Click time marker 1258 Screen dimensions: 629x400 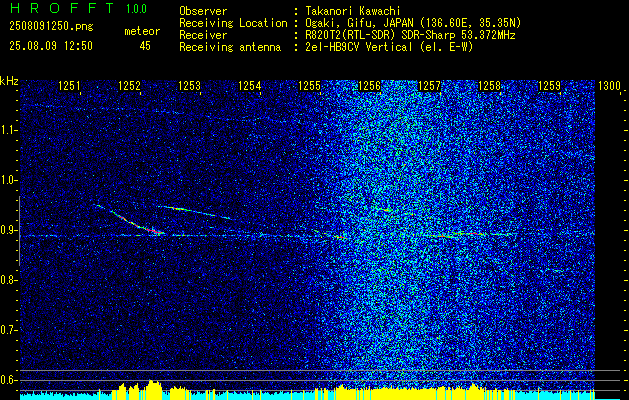click(x=489, y=86)
